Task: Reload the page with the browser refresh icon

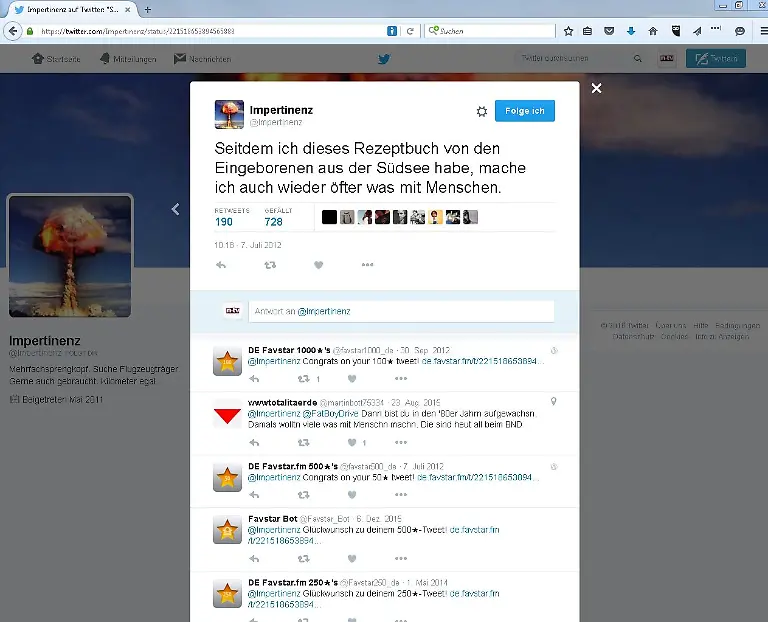Action: click(x=410, y=31)
